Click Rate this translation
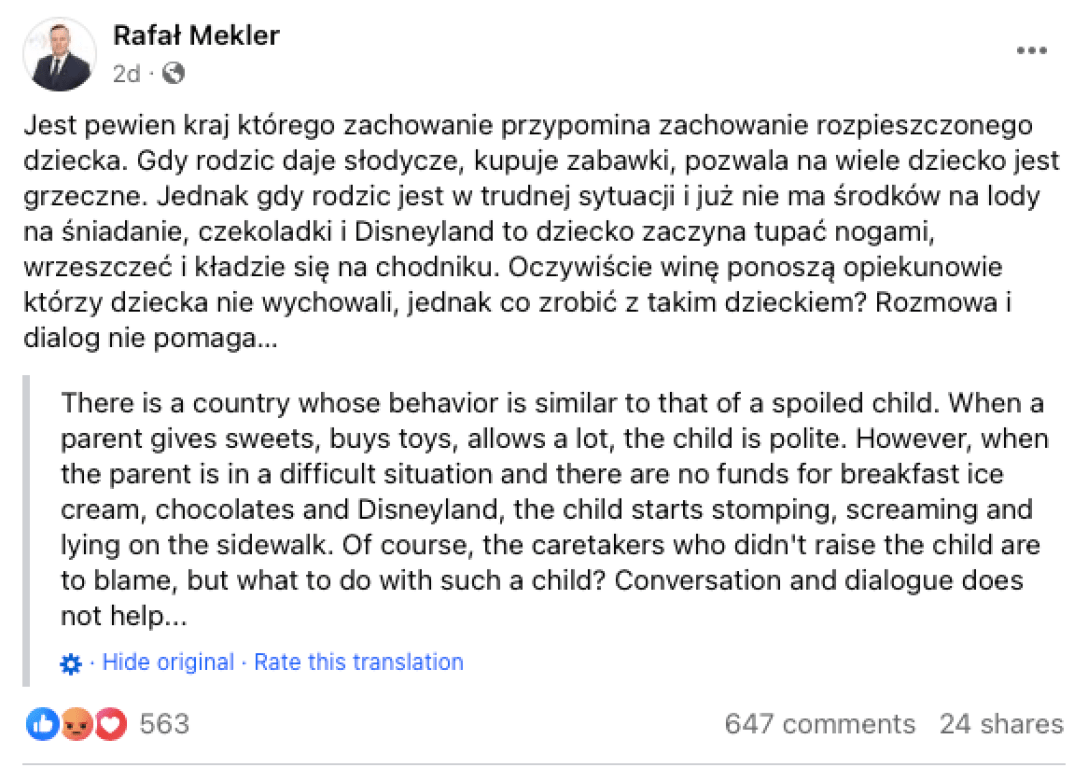 pyautogui.click(x=358, y=662)
